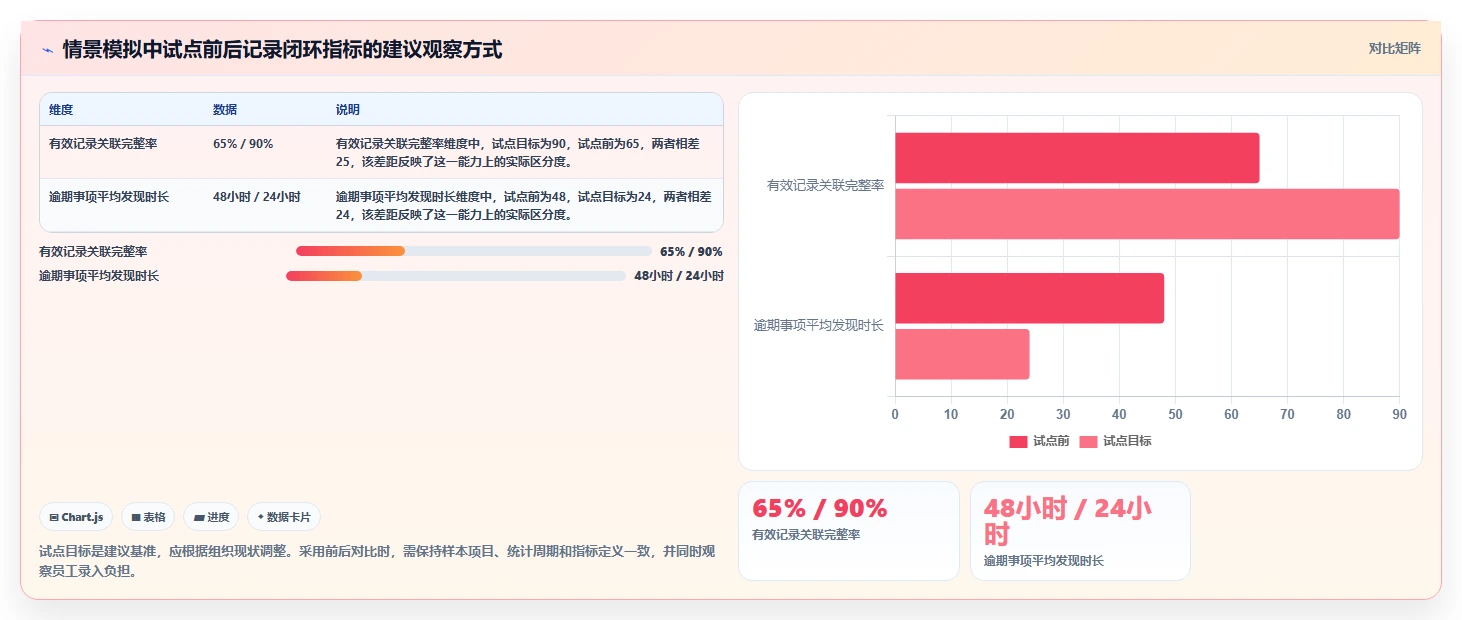The height and width of the screenshot is (620, 1462).
Task: Click the 数据 column header
Action: click(225, 110)
